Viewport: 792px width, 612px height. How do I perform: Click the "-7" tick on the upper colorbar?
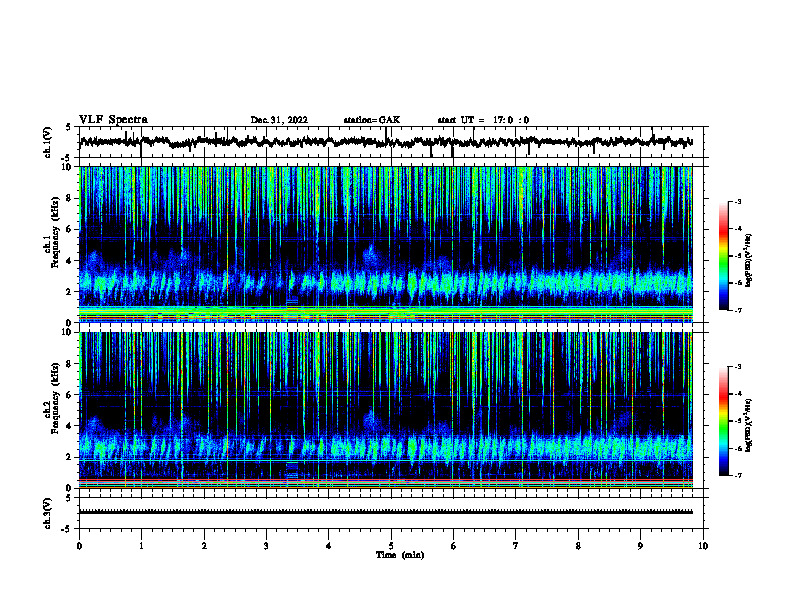coord(737,310)
